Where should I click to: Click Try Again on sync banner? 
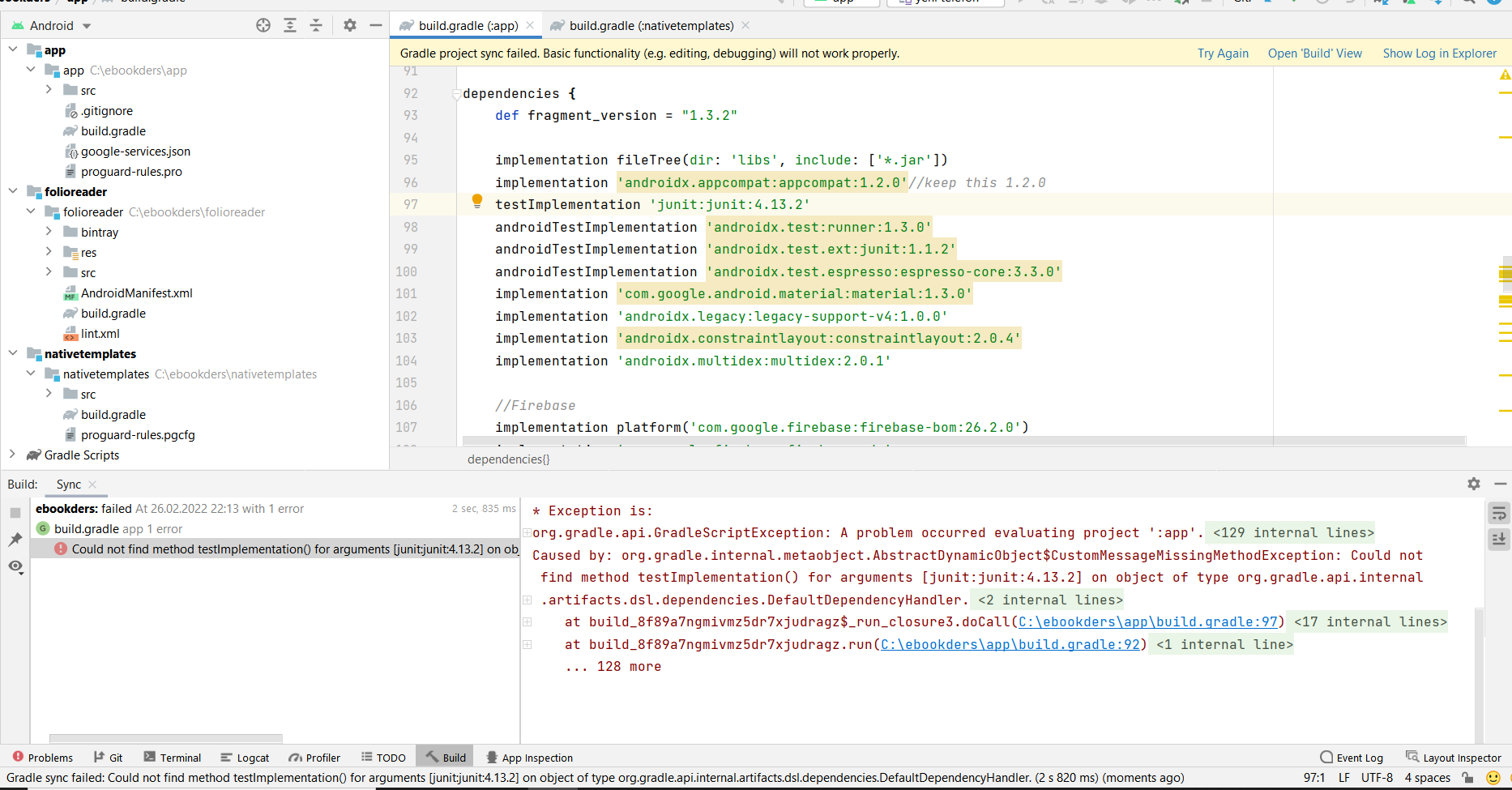tap(1223, 53)
